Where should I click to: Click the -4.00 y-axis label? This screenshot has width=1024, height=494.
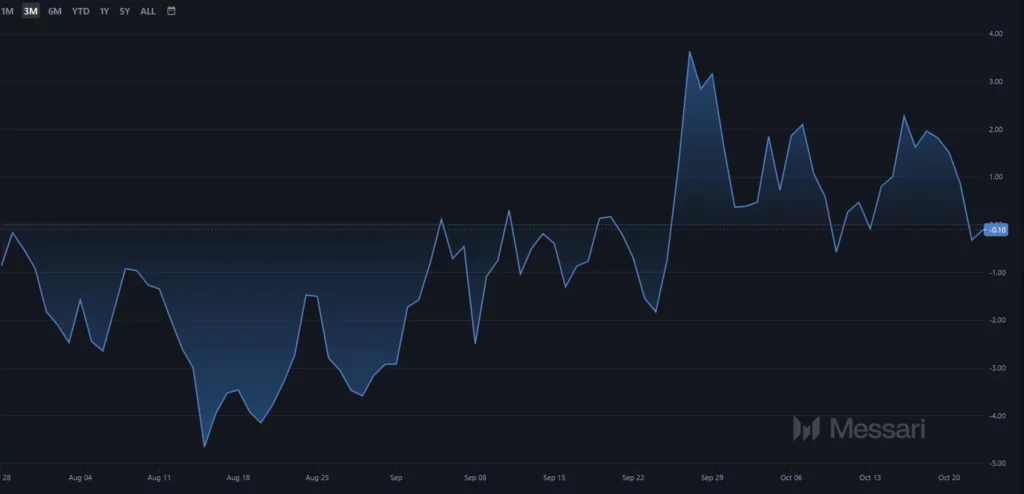click(996, 416)
